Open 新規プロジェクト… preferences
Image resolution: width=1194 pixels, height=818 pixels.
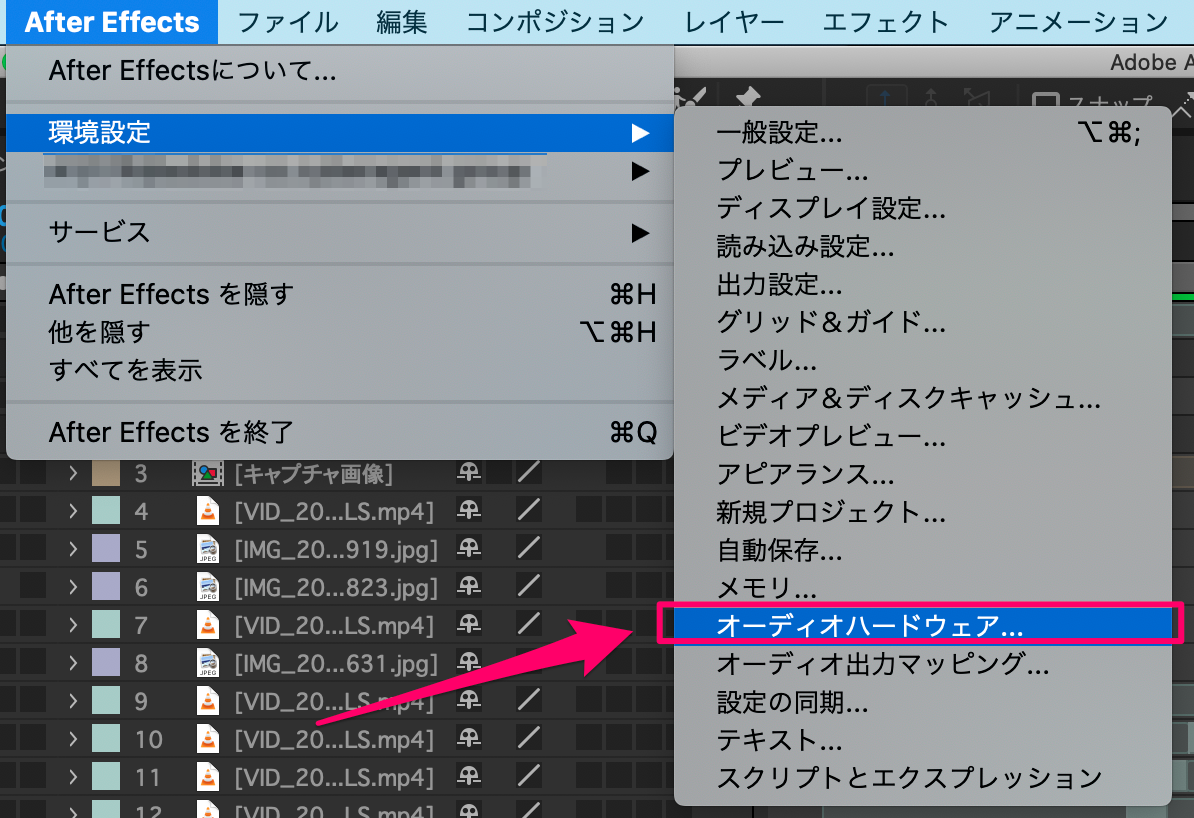tap(923, 512)
